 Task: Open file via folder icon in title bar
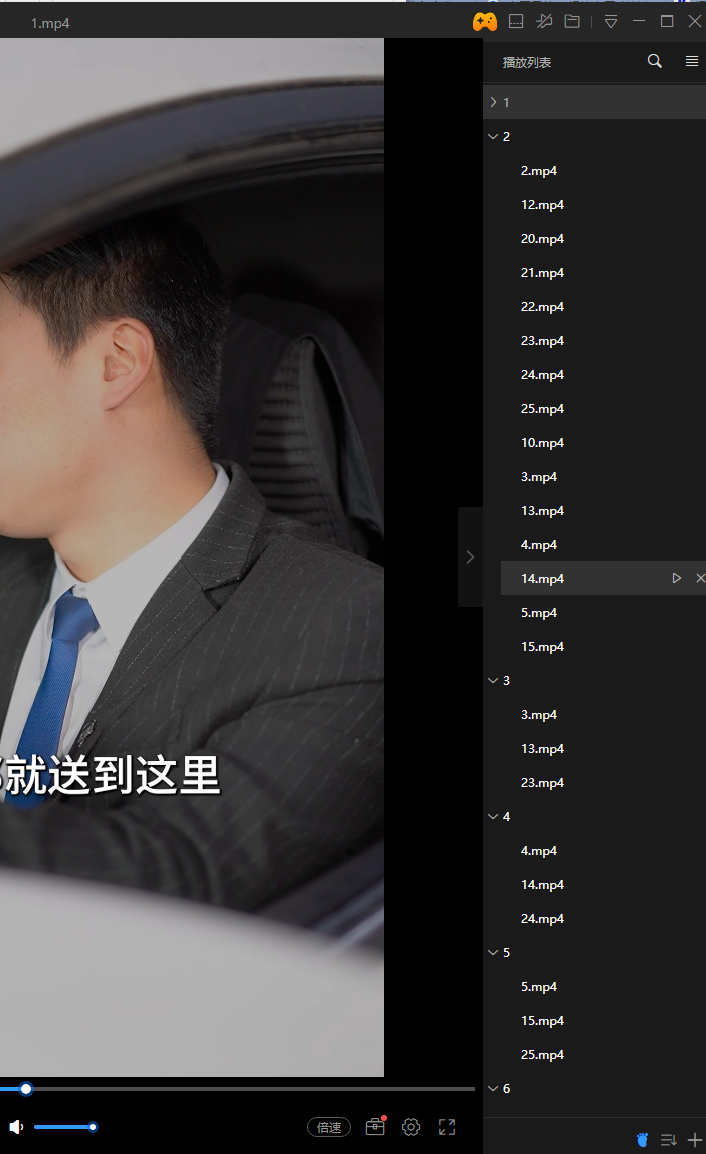[572, 21]
